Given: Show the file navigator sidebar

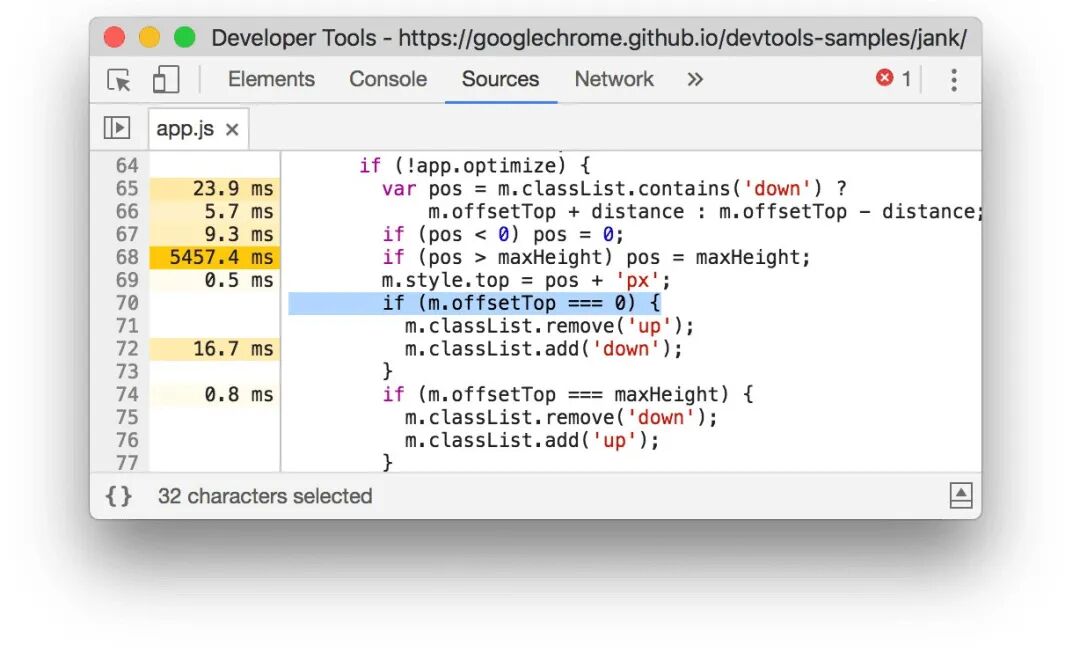Looking at the screenshot, I should [x=116, y=127].
